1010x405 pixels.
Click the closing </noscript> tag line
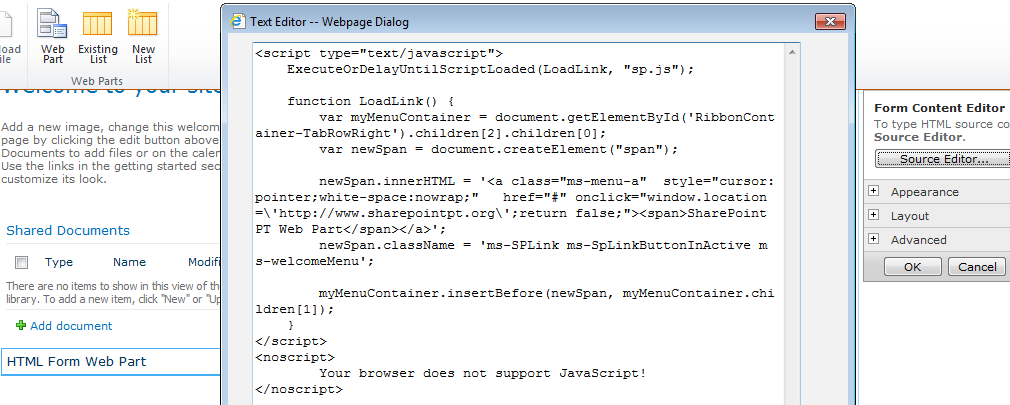coord(299,390)
